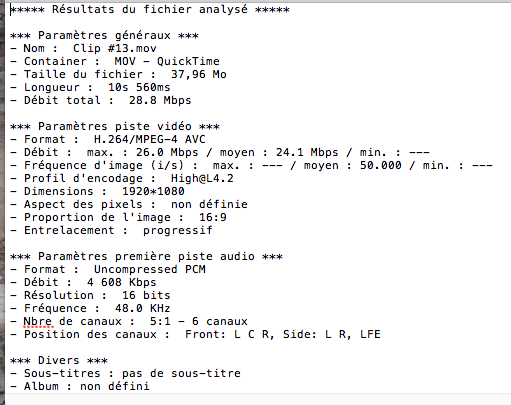Click the 'Paramètres piste vidéo' section header
Screen dimensions: 511x405
[115, 126]
